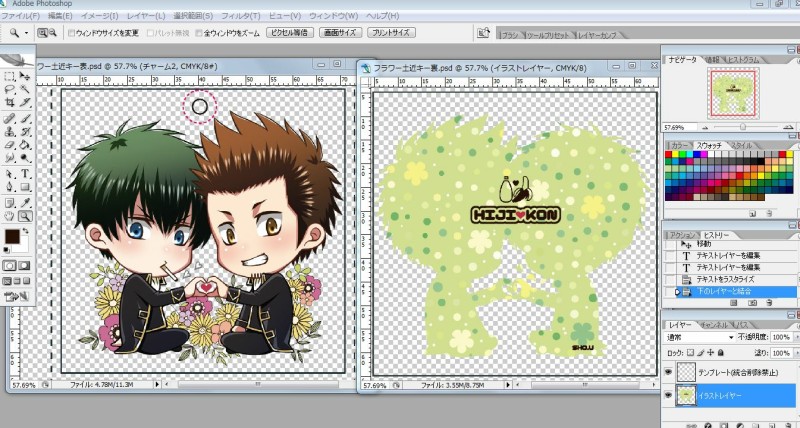Select the Move tool

tap(25, 77)
